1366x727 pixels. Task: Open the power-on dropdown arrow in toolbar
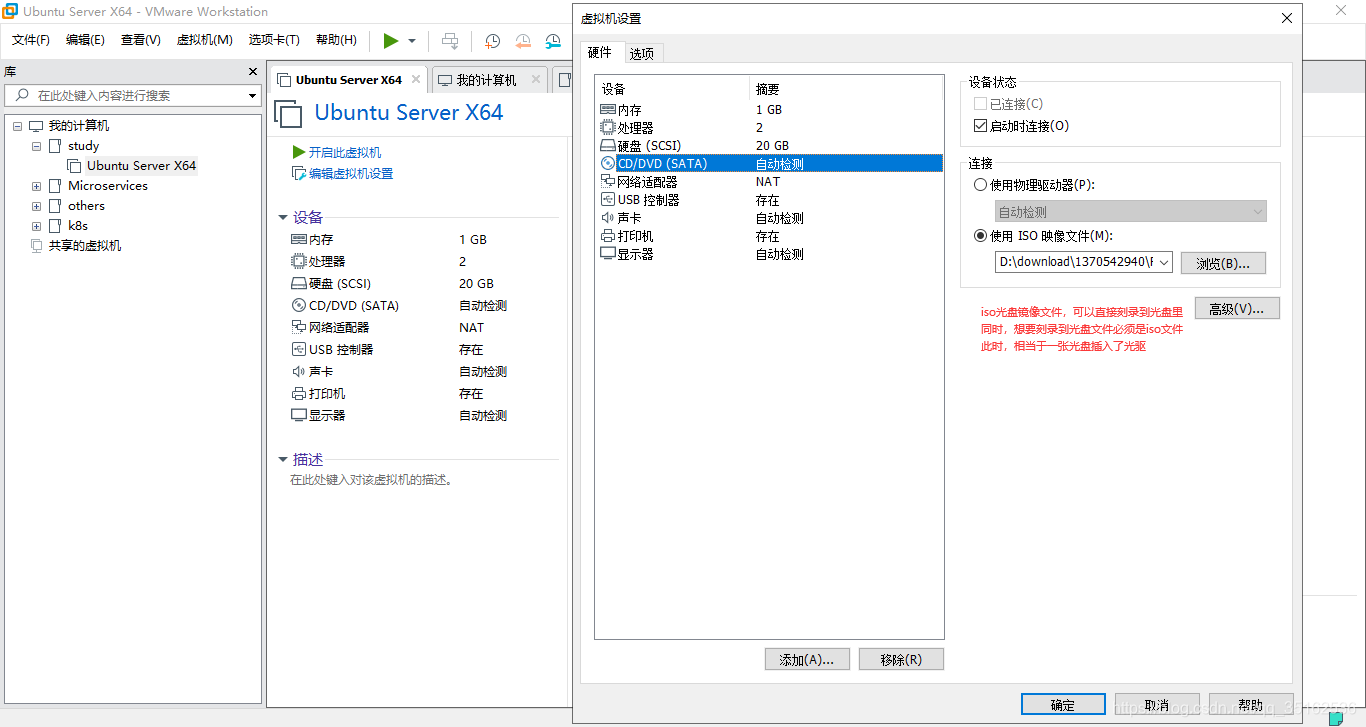(411, 41)
